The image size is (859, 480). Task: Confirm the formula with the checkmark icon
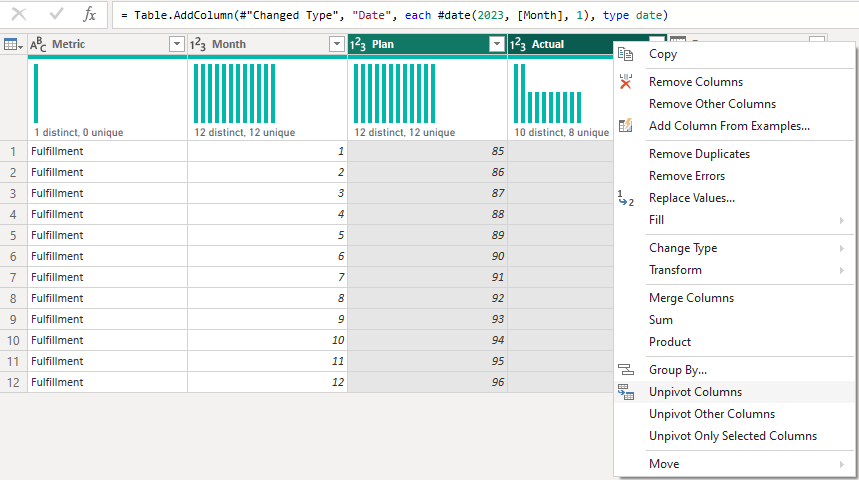[56, 14]
